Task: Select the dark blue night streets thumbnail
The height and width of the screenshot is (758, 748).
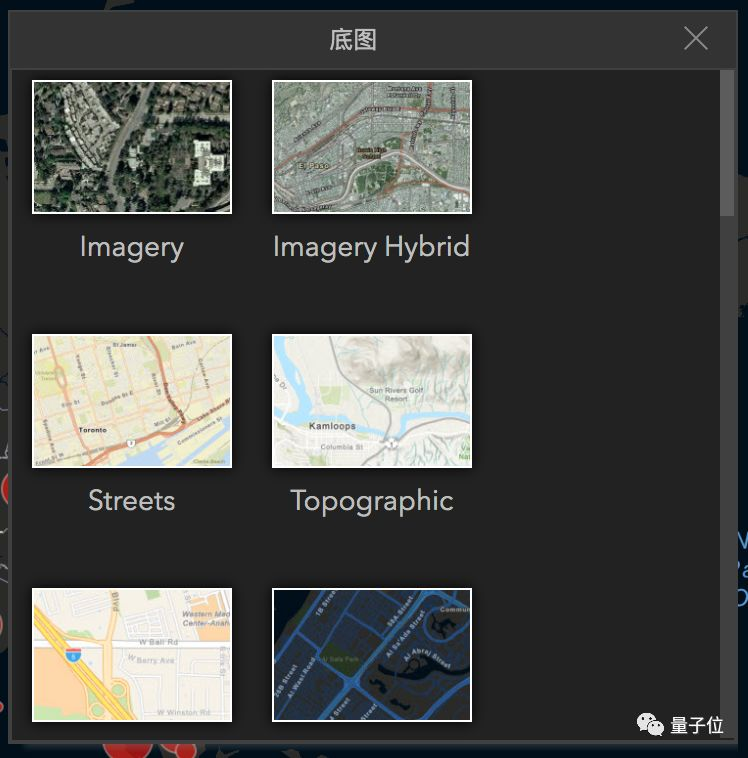Action: (x=372, y=655)
